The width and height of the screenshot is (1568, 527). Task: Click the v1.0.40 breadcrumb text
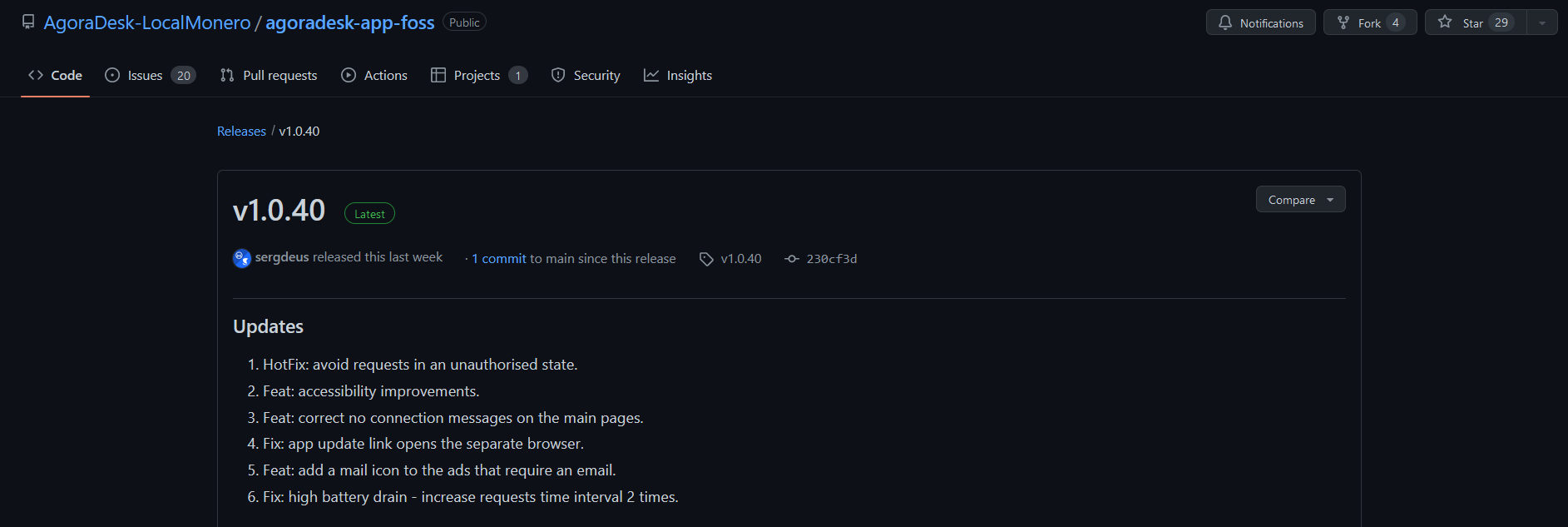299,132
